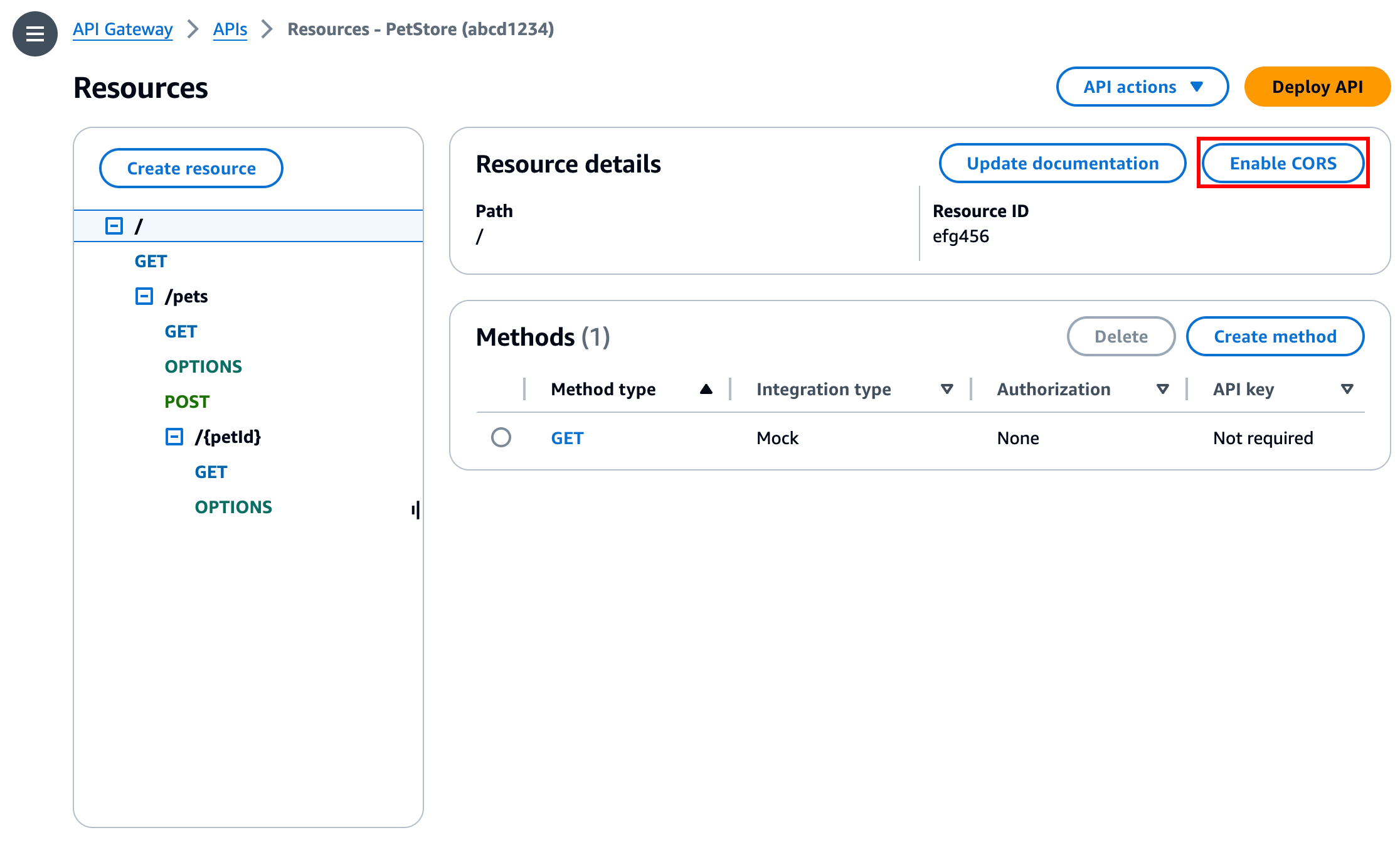Open the API actions dropdown

click(x=1142, y=87)
